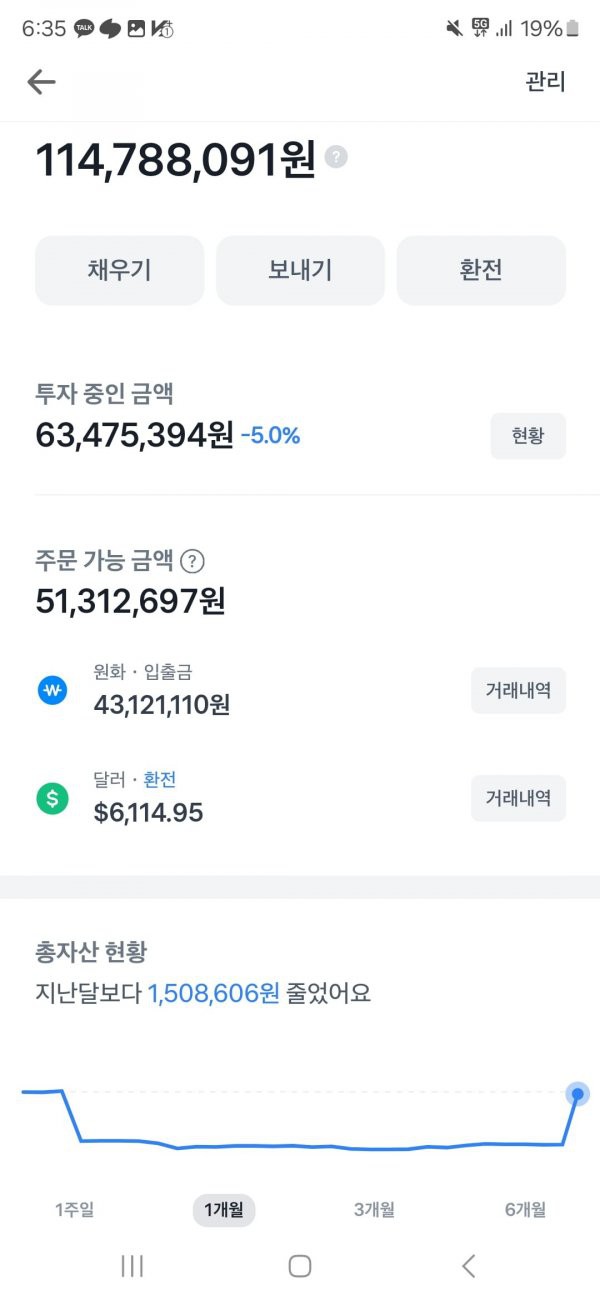This screenshot has height=1300, width=600.
Task: Tap the Android back navigation chevron
Action: click(468, 1266)
